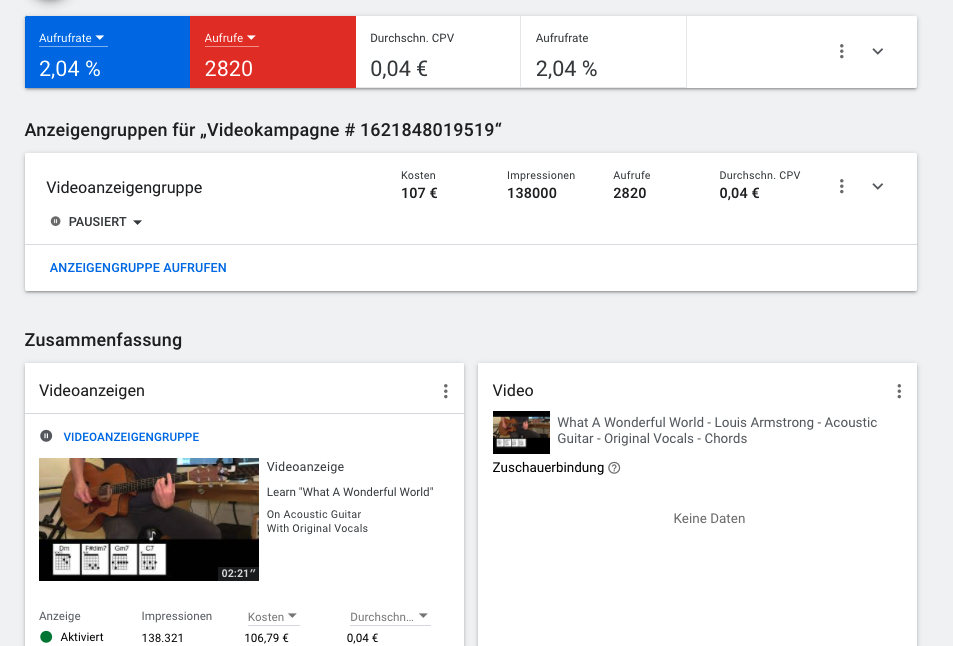Expand the metrics chart with chevron arrow
This screenshot has height=646, width=953.
click(878, 51)
